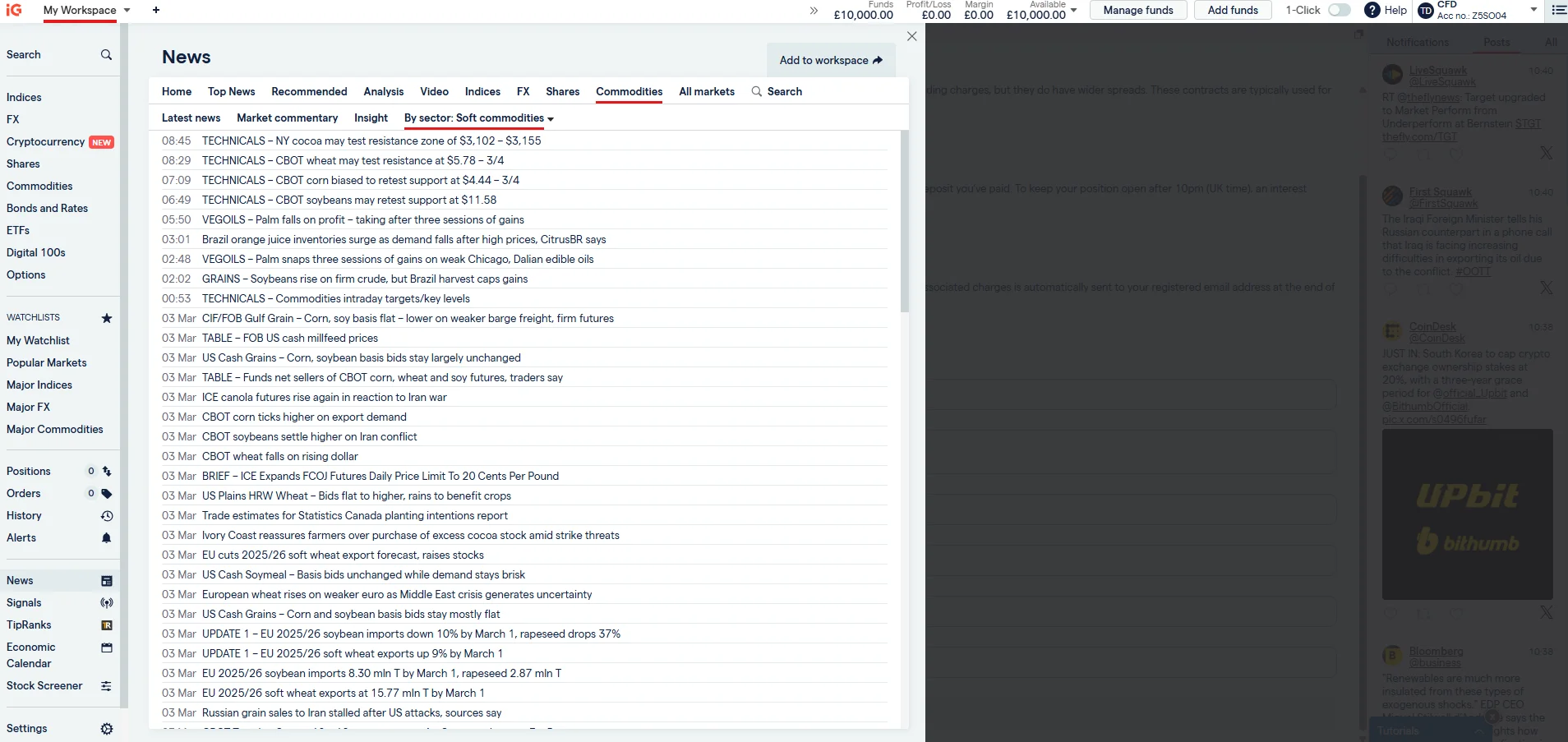Switch to the Posts tab in notifications
The width and height of the screenshot is (1568, 742).
coord(1496,42)
